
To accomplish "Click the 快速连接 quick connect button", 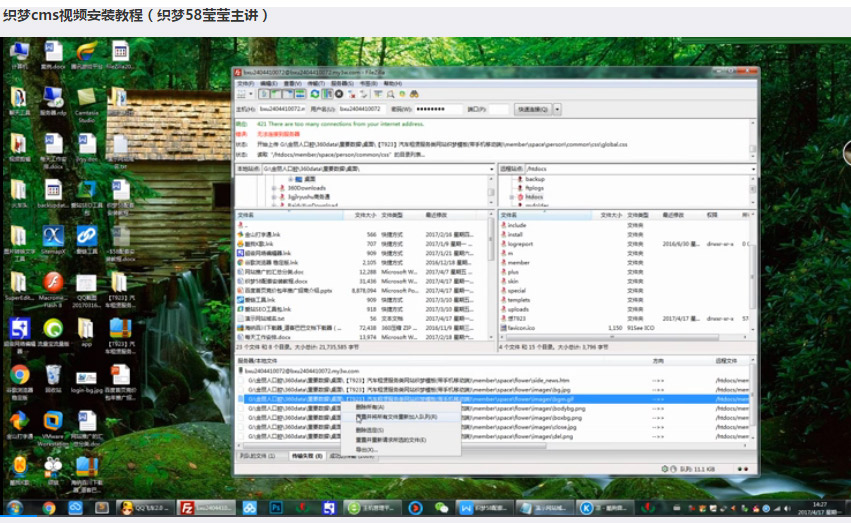I will (531, 109).
